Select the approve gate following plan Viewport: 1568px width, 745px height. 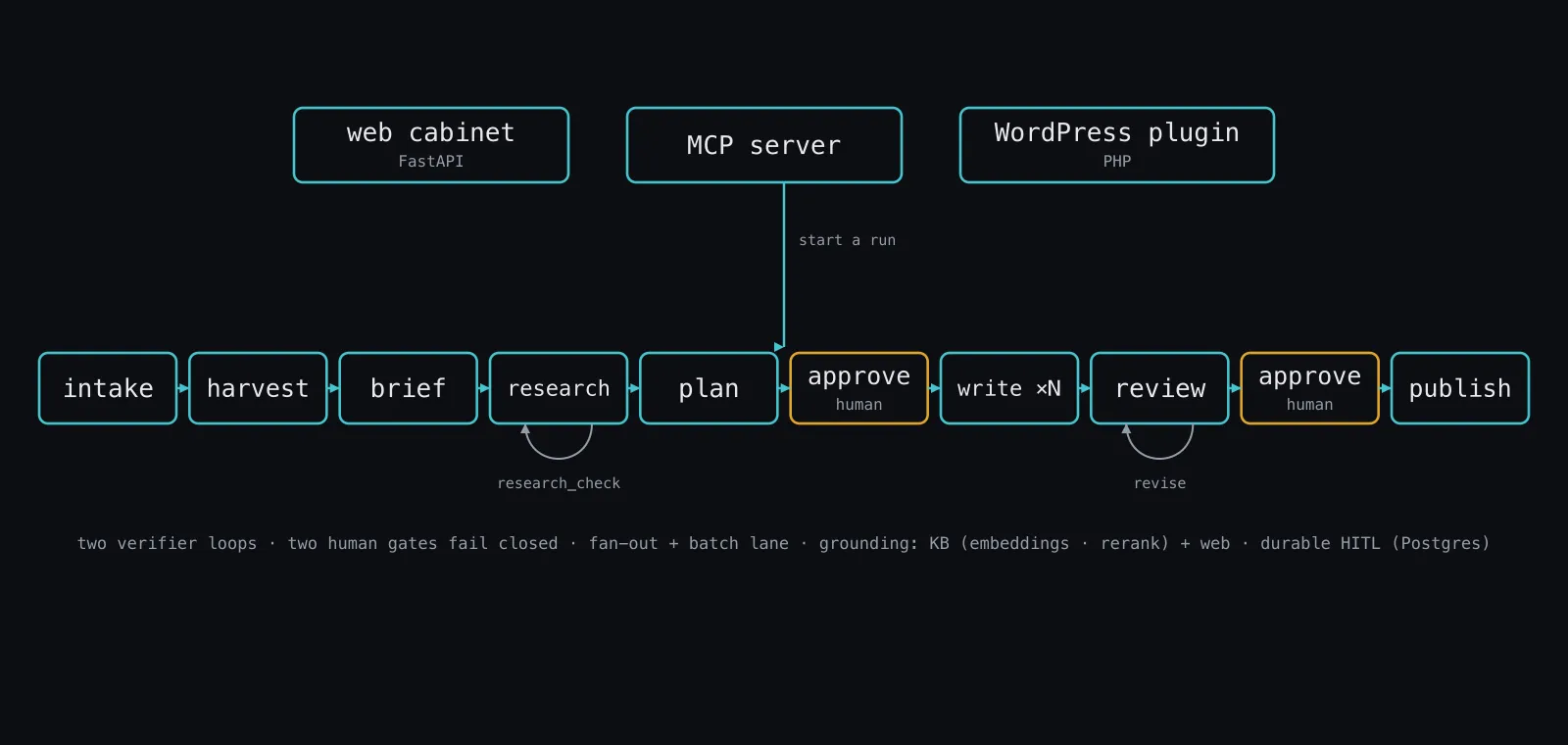click(x=859, y=388)
